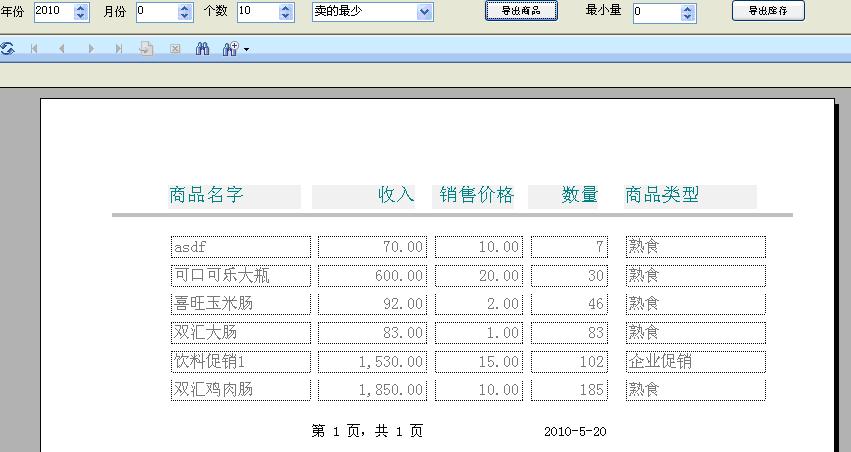Click the 企业促销 type cell
Image resolution: width=851 pixels, height=452 pixels.
[x=696, y=361]
